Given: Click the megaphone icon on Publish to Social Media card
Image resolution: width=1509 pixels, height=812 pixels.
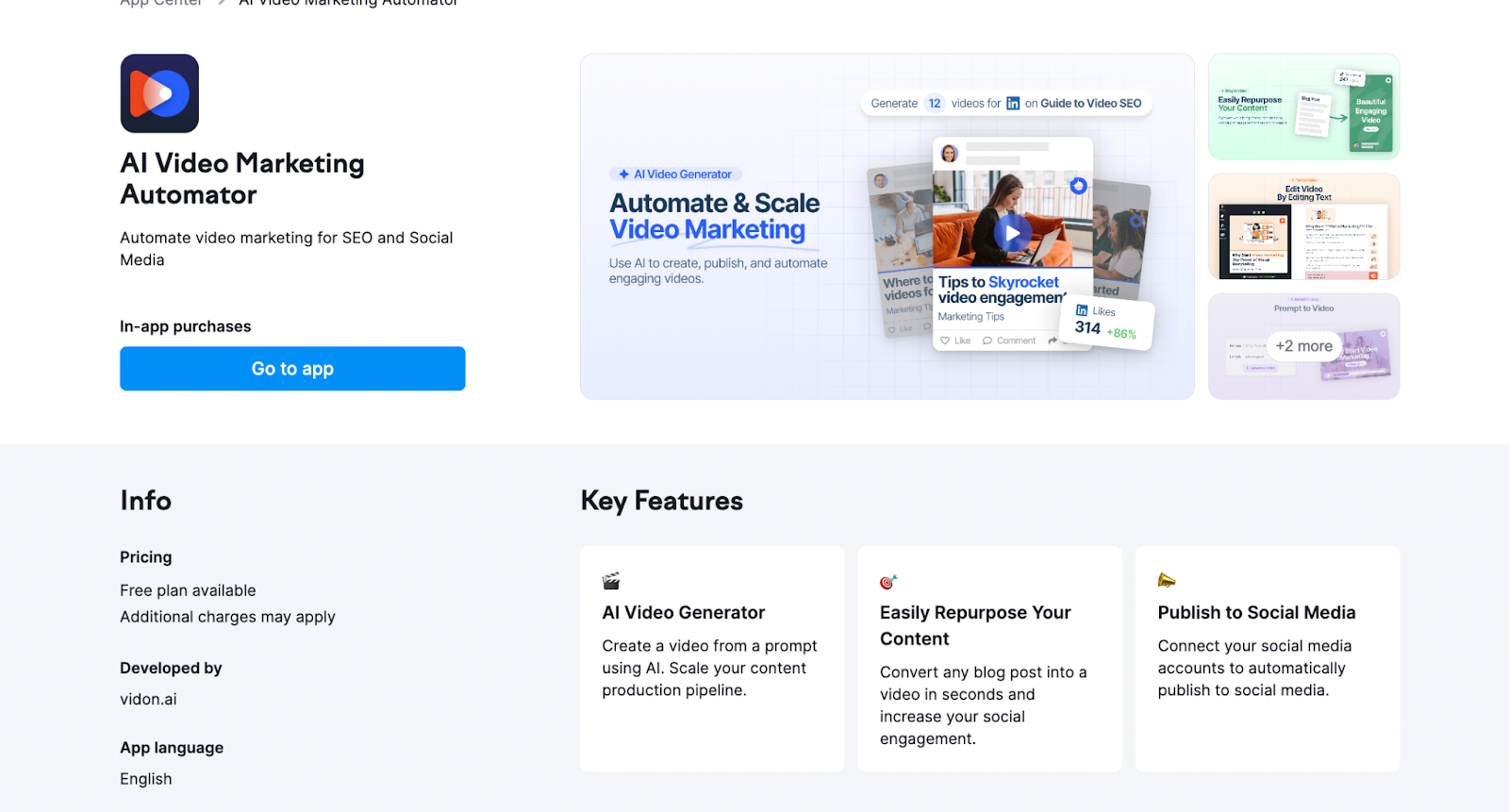Looking at the screenshot, I should 1167,580.
